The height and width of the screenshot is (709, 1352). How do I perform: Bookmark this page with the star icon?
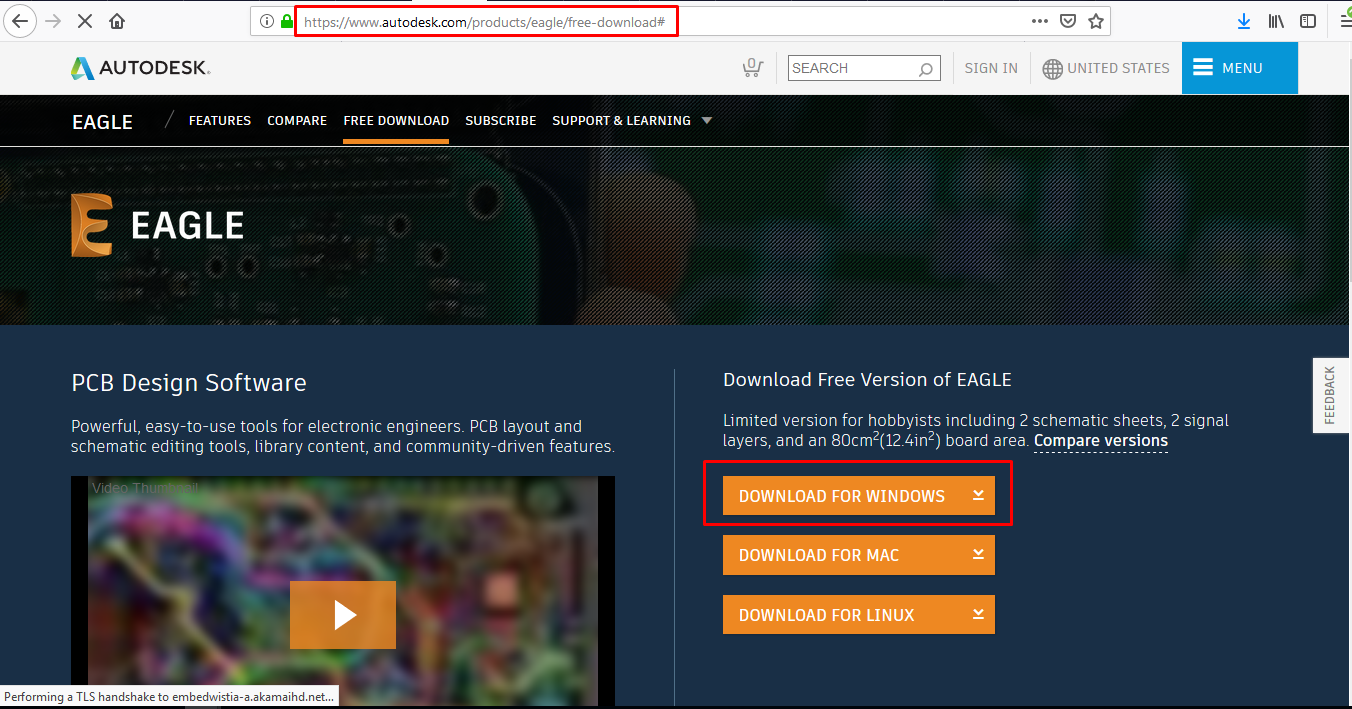point(1096,21)
